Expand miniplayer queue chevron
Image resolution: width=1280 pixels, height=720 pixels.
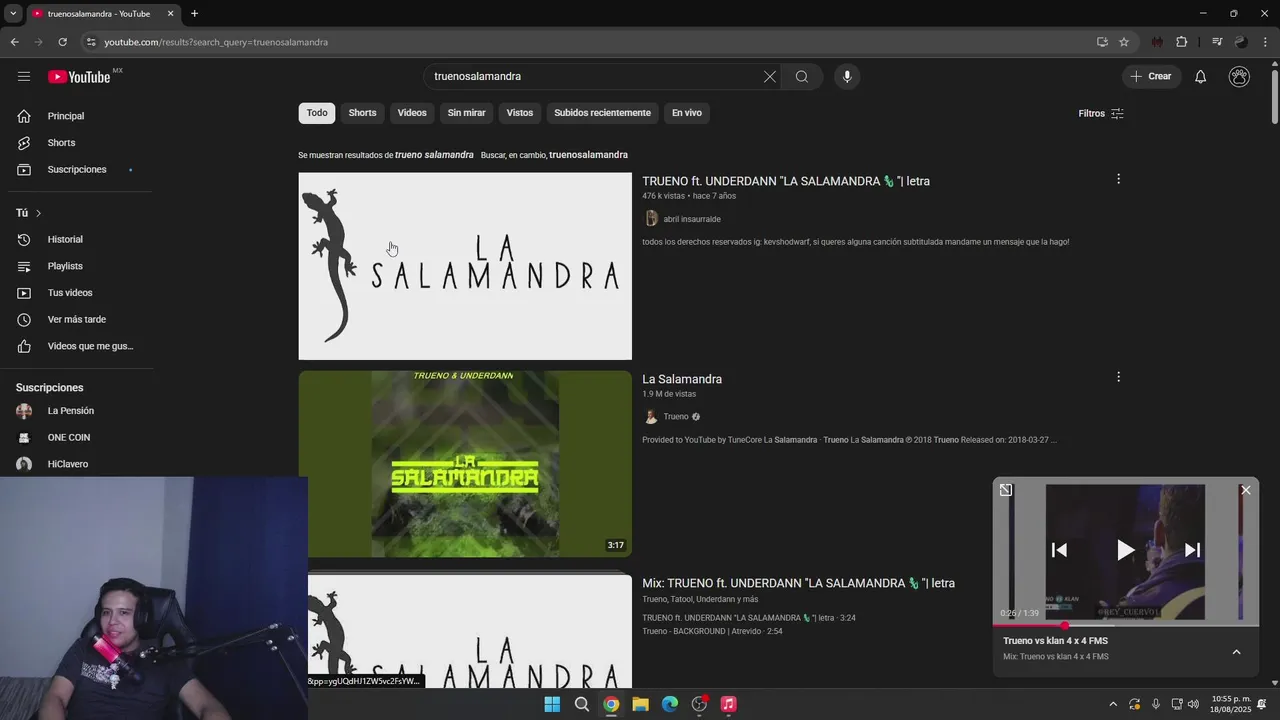[1236, 652]
